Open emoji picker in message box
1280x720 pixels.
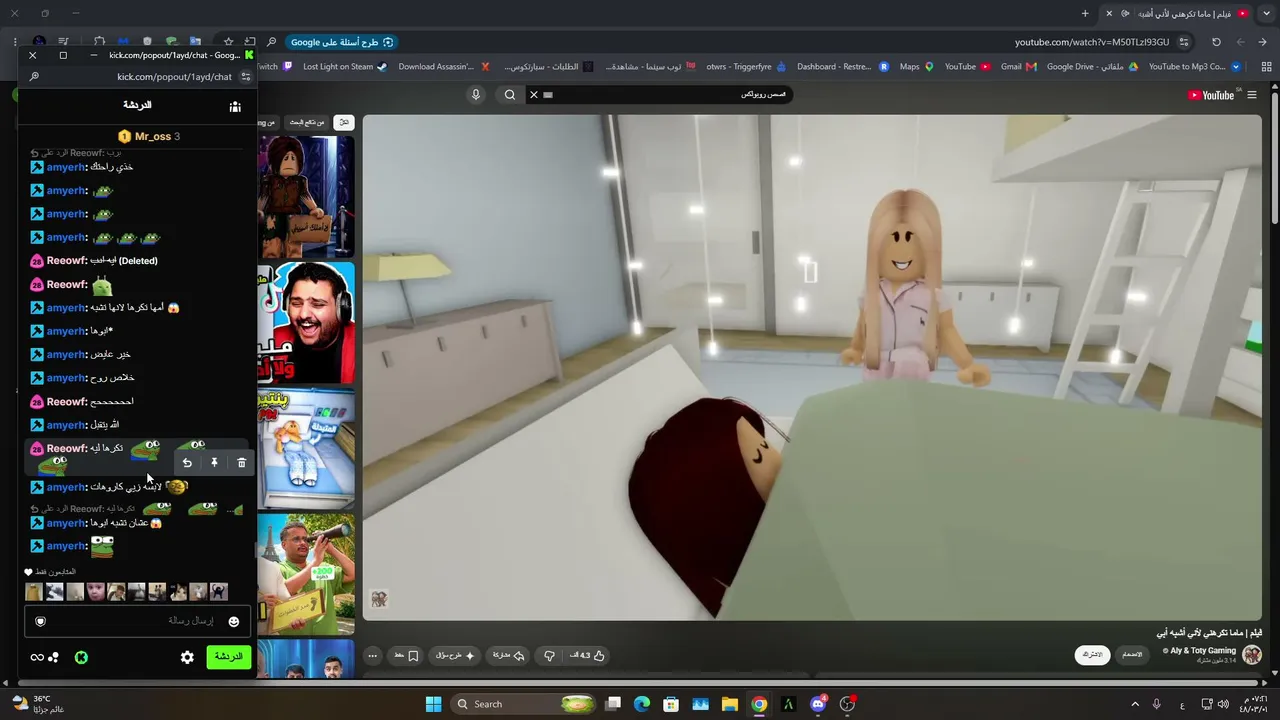click(x=234, y=621)
